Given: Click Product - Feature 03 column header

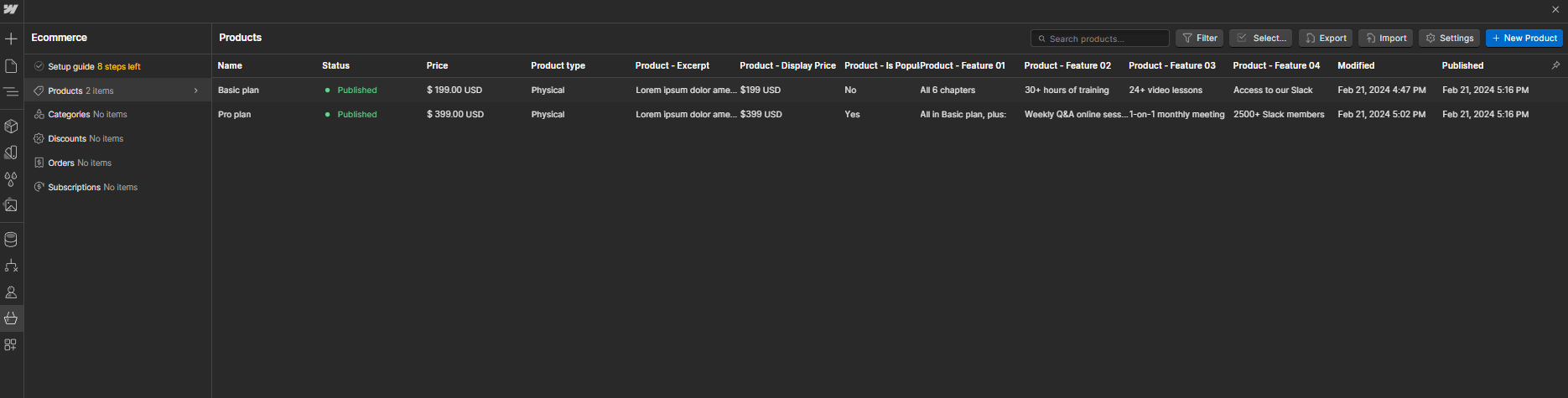Looking at the screenshot, I should coord(1171,65).
